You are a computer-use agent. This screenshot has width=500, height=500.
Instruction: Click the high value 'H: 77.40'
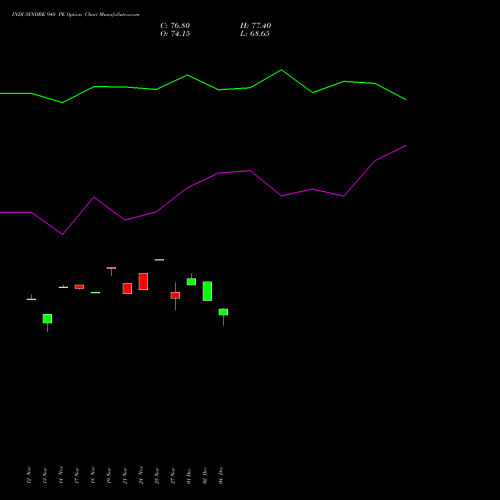pos(256,26)
